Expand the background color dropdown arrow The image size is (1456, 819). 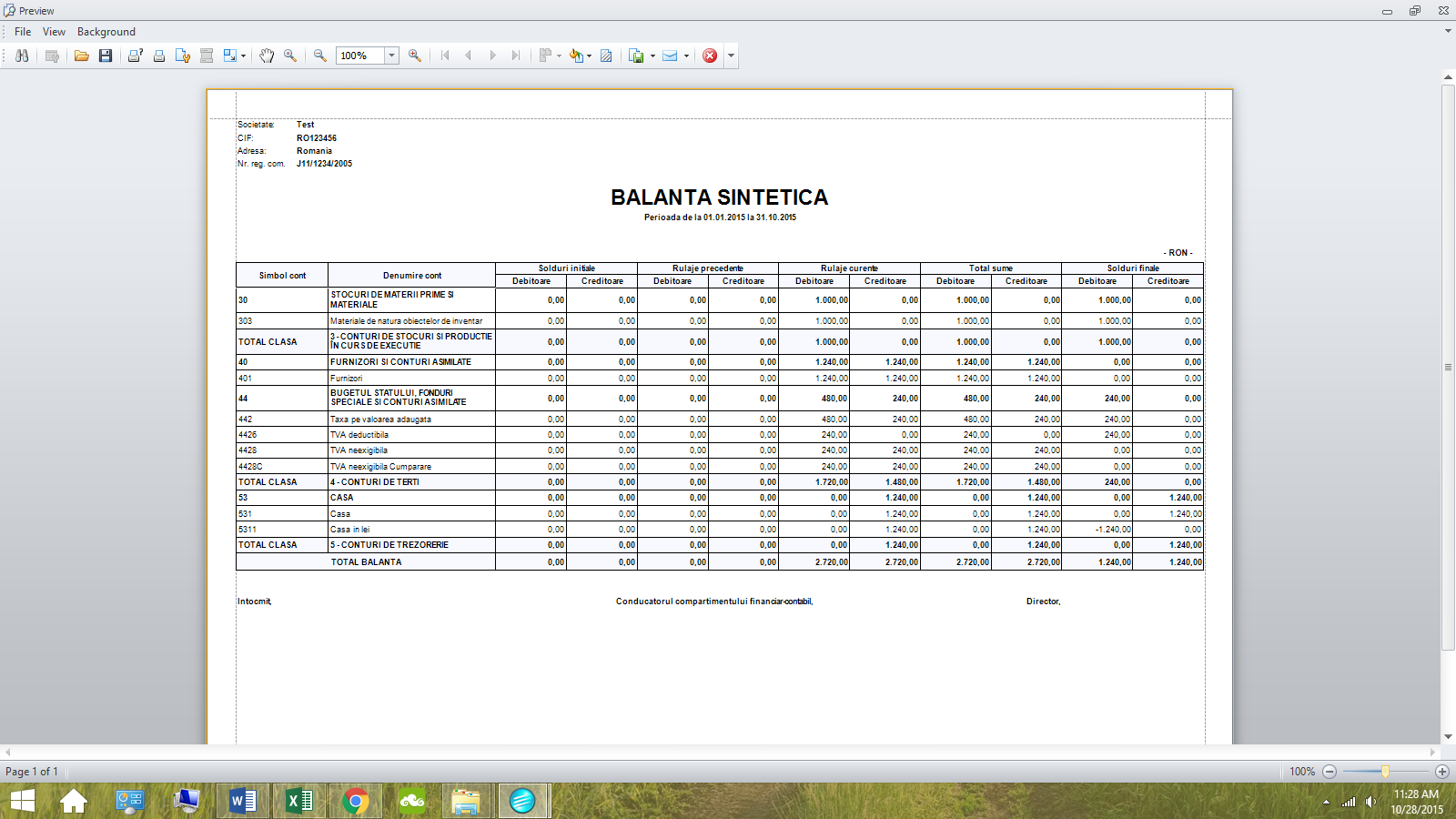589,56
